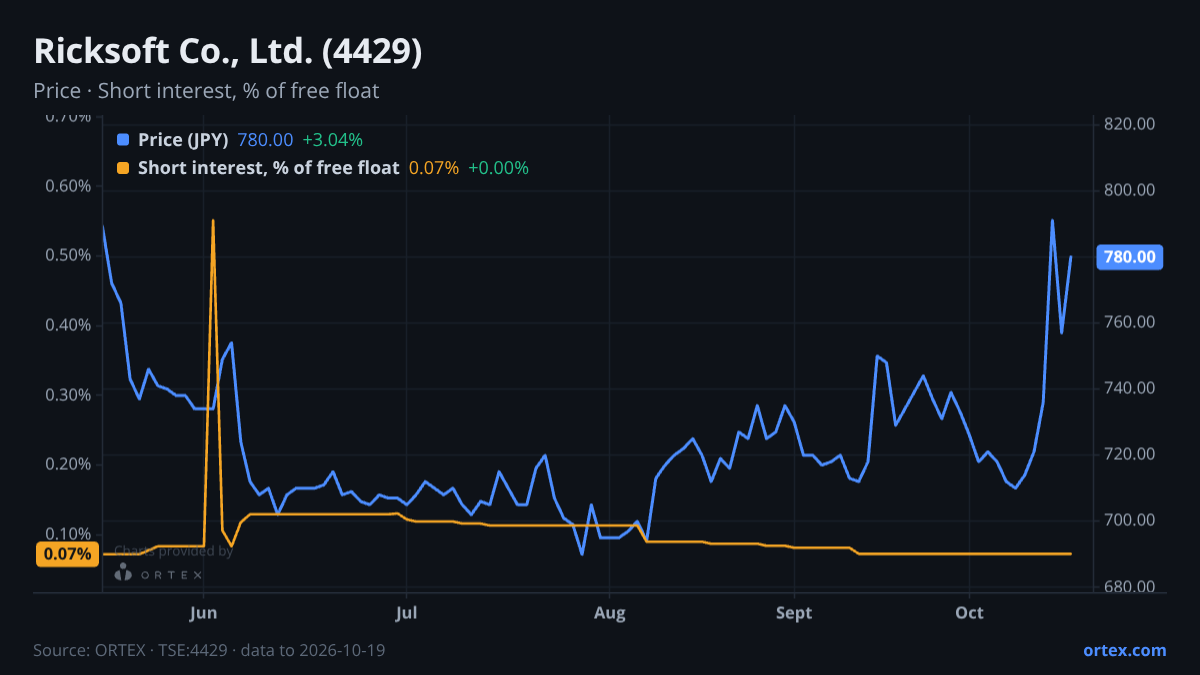This screenshot has height=675, width=1200.
Task: Click the 820.00 right axis label
Action: (x=1130, y=124)
